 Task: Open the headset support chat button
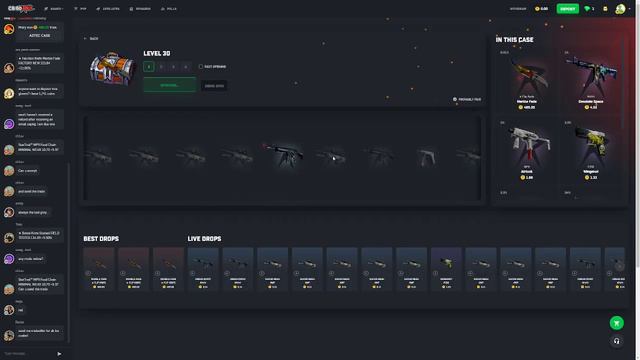[617, 341]
